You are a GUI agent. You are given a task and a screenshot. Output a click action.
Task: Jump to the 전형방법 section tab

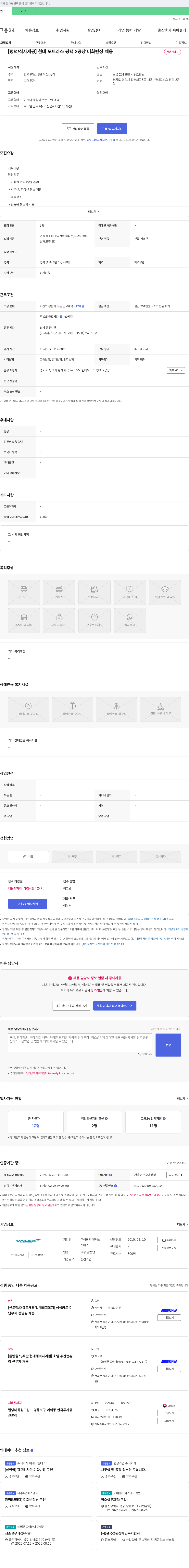pyautogui.click(x=146, y=43)
